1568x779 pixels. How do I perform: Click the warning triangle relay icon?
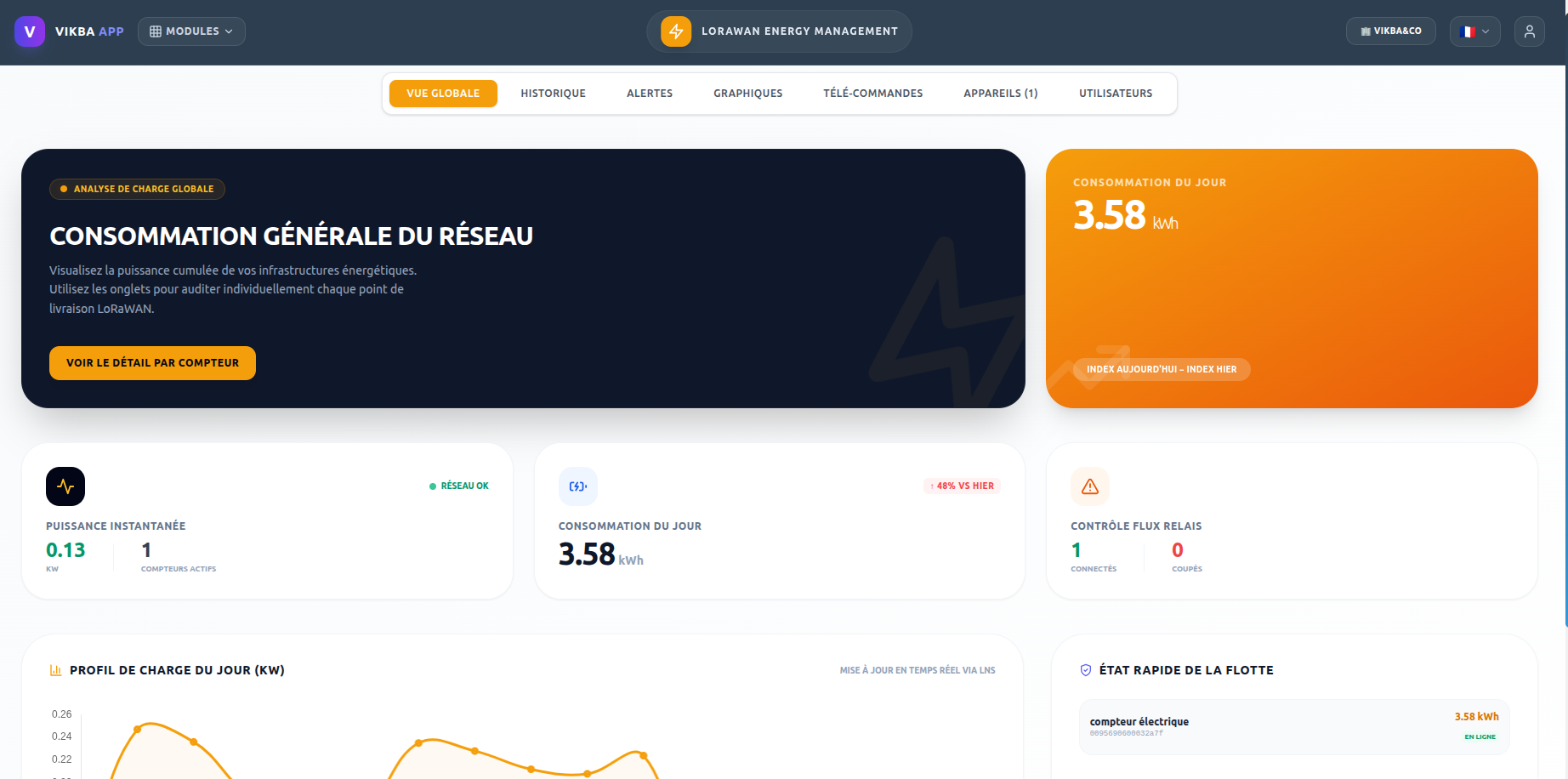[1090, 486]
